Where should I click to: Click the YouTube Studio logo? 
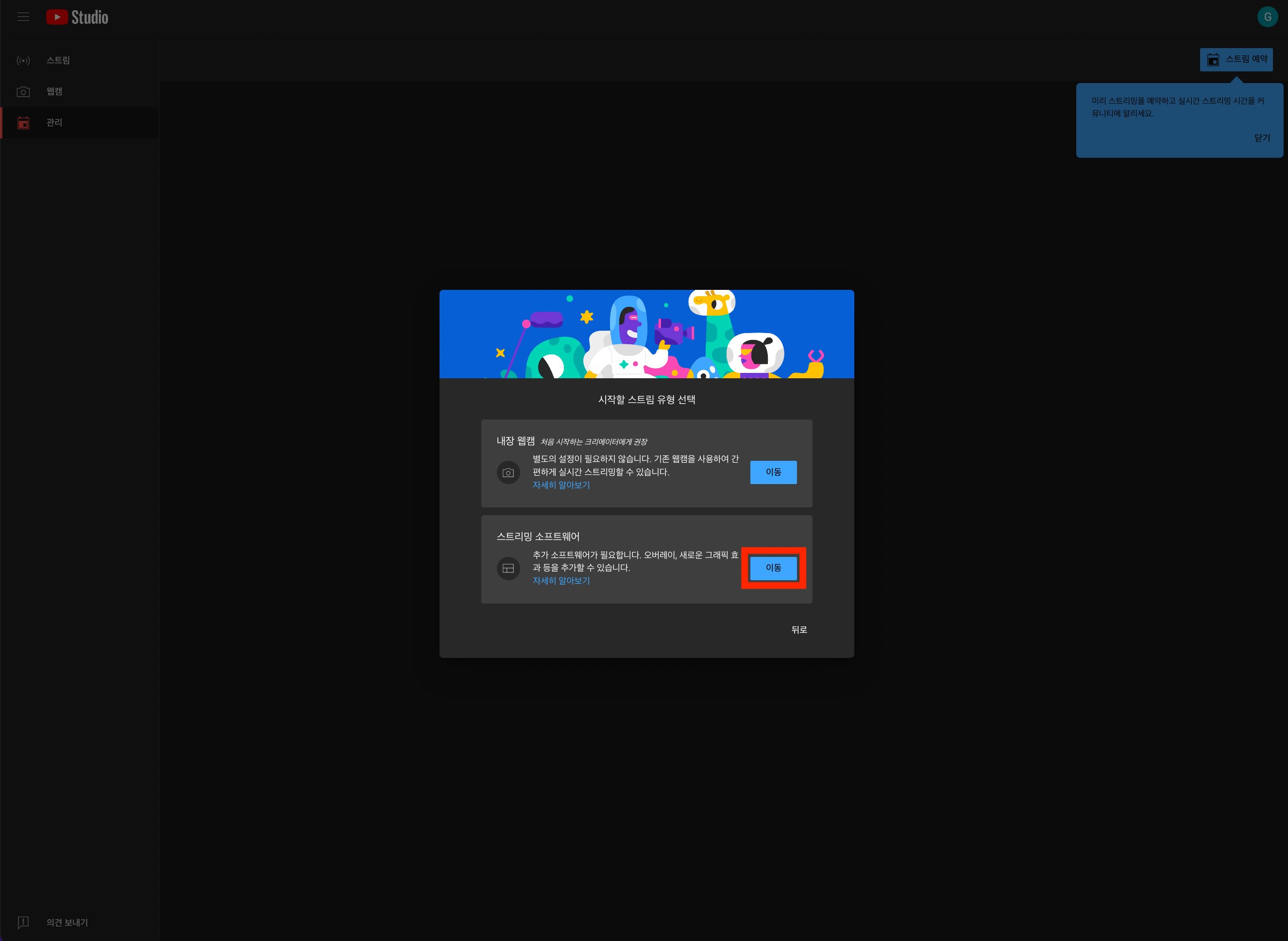click(x=78, y=17)
